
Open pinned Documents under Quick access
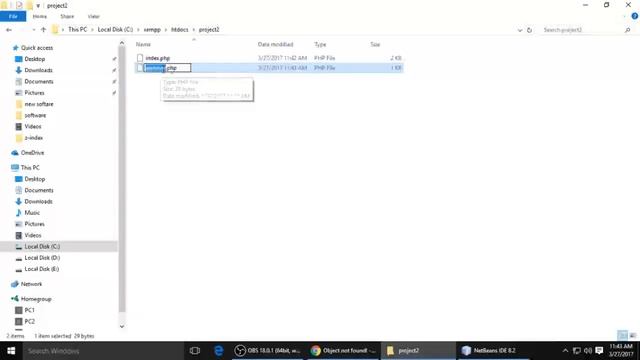(x=39, y=82)
